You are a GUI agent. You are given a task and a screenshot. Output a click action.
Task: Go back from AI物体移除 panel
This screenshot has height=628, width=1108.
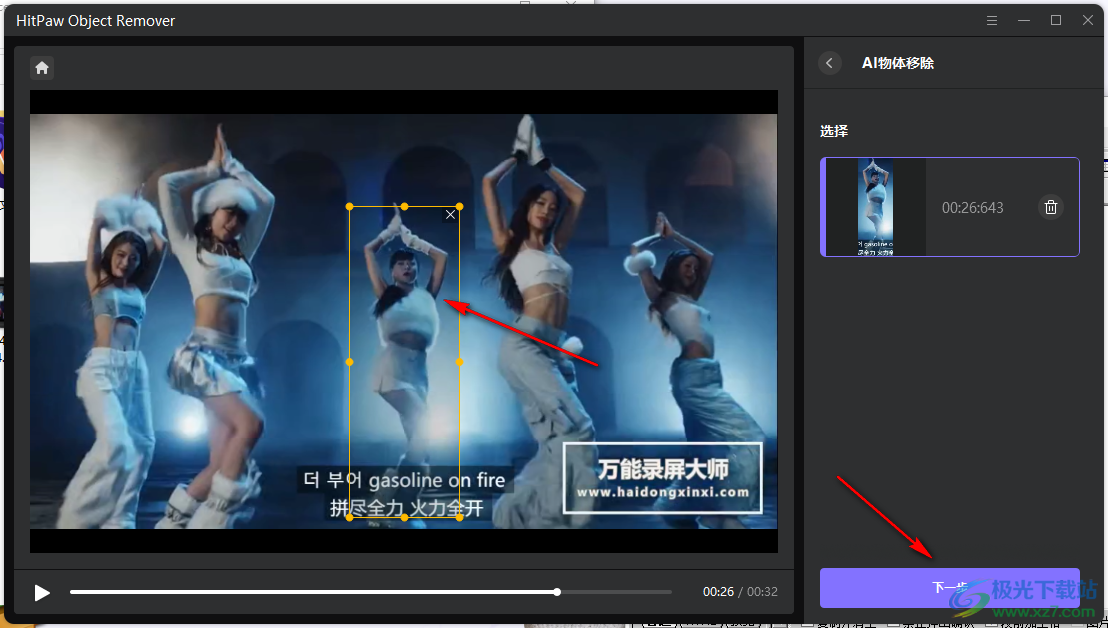pyautogui.click(x=830, y=63)
